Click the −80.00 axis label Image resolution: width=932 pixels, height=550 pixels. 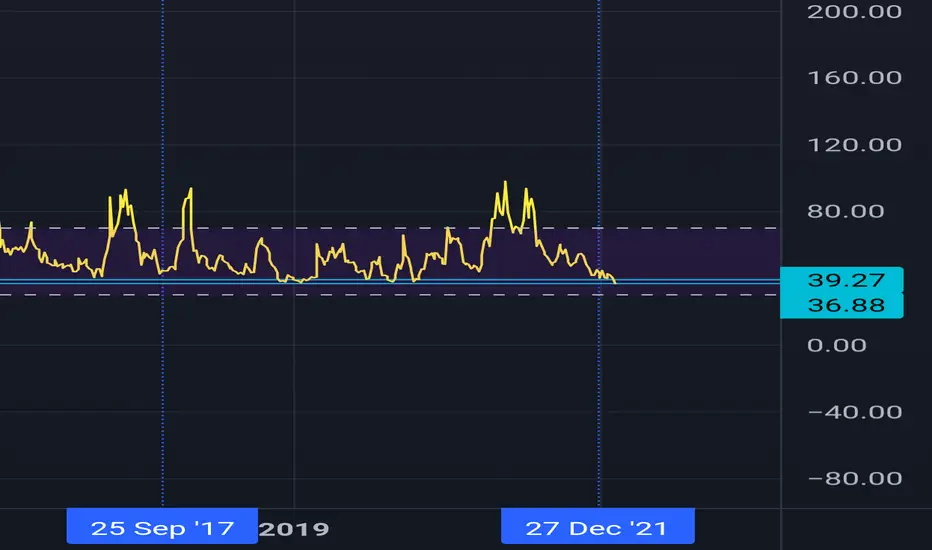point(855,478)
